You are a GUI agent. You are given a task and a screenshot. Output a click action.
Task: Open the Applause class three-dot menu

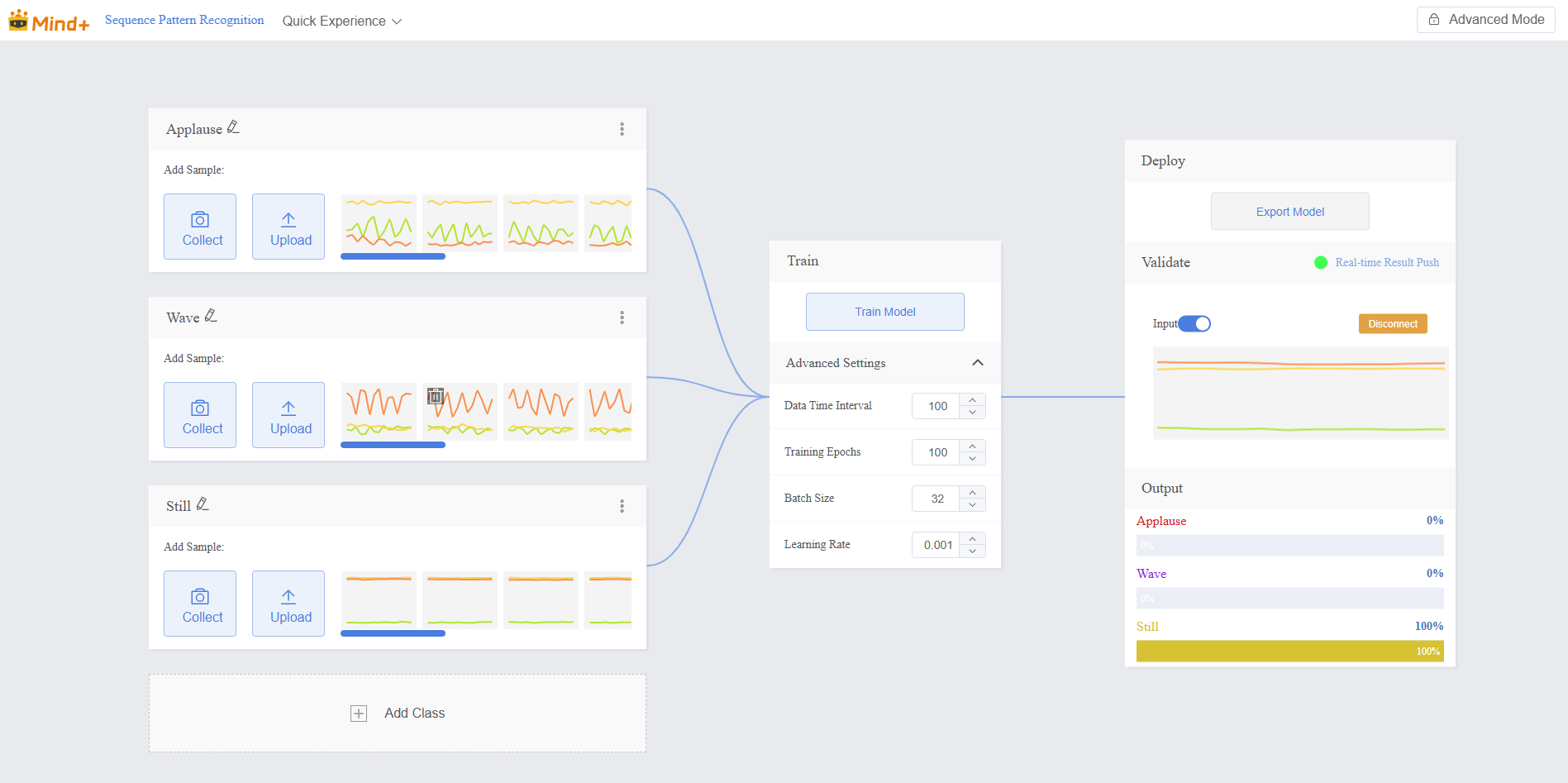pos(622,129)
